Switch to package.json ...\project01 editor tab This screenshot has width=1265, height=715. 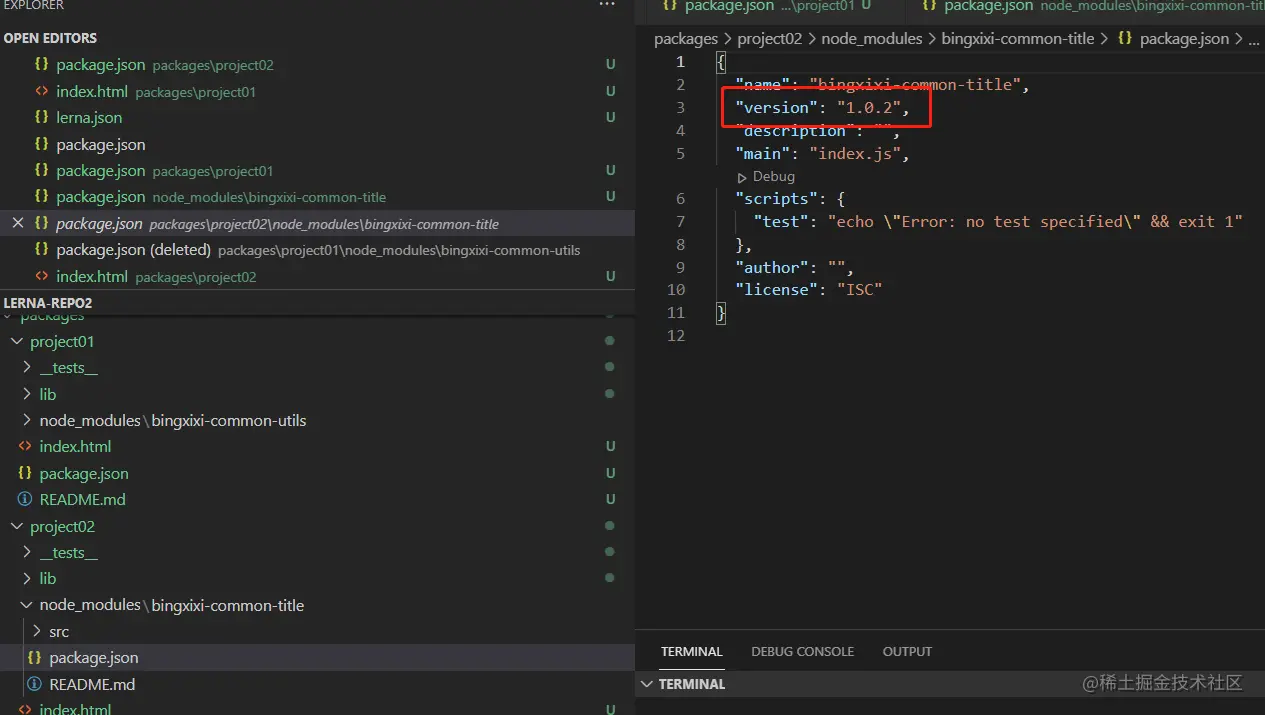766,6
